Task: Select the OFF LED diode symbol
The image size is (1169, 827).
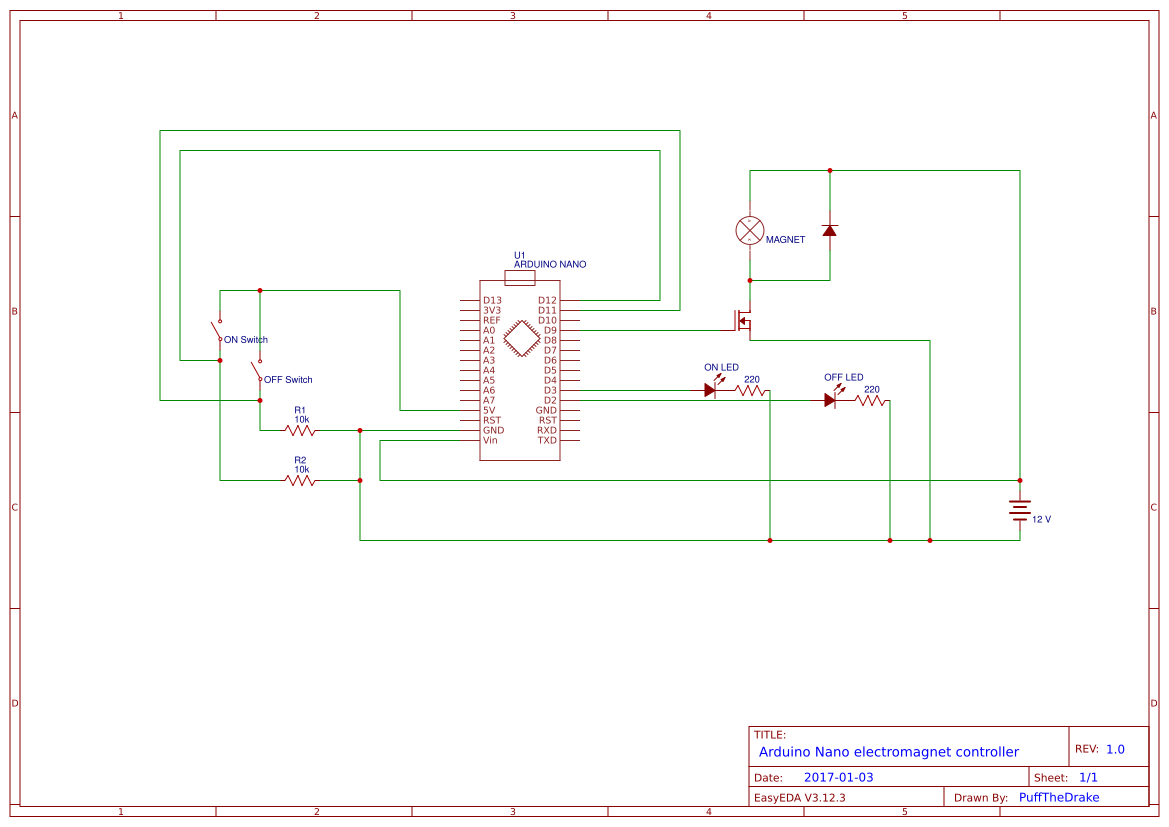Action: (x=831, y=398)
